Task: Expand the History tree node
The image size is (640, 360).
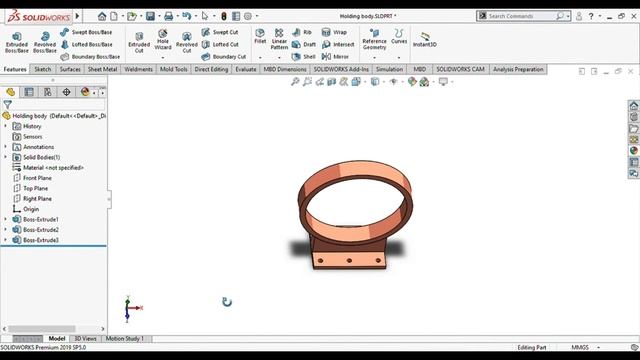Action: pyautogui.click(x=5, y=126)
